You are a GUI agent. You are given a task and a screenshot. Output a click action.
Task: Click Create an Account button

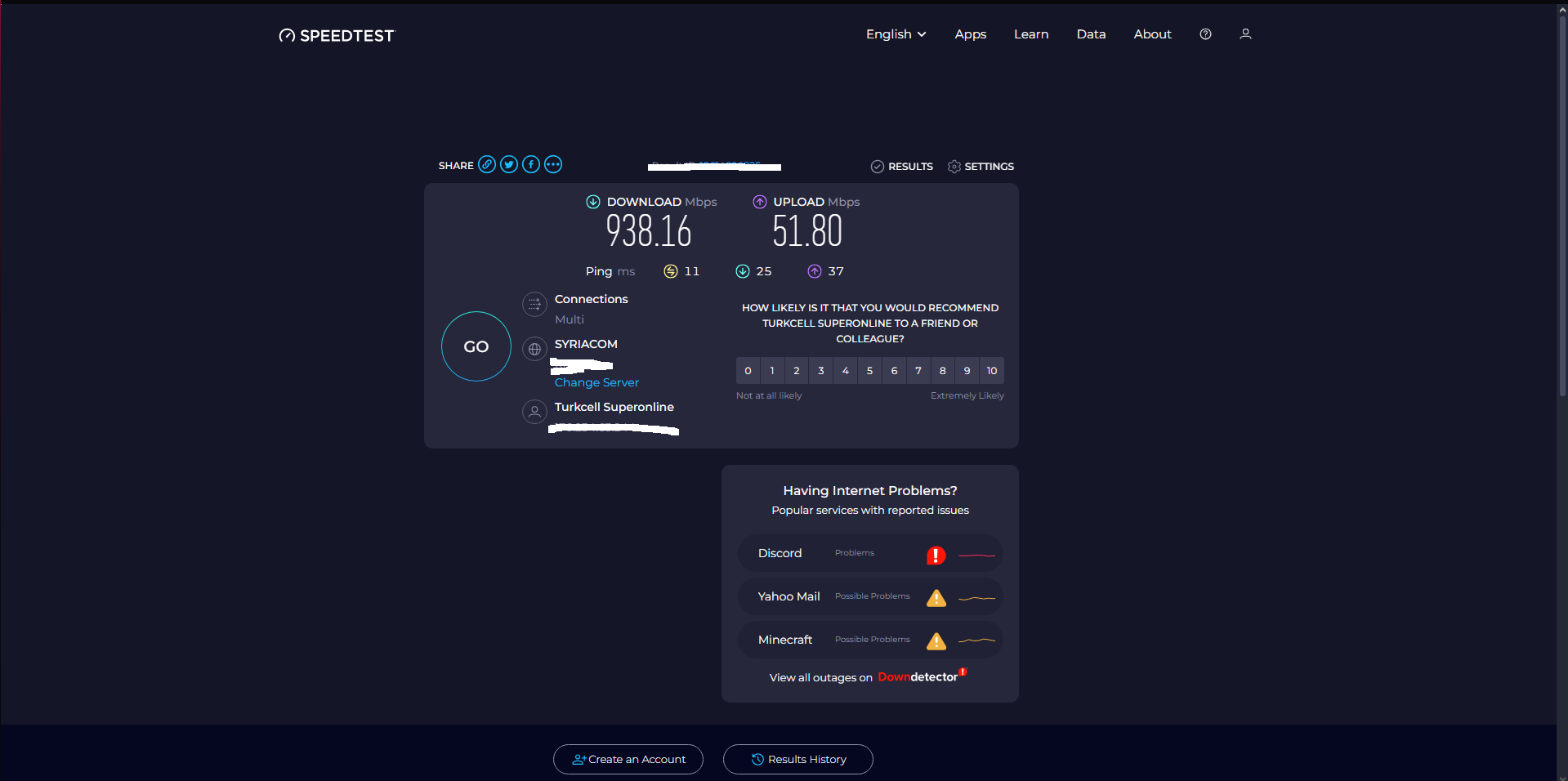(628, 759)
